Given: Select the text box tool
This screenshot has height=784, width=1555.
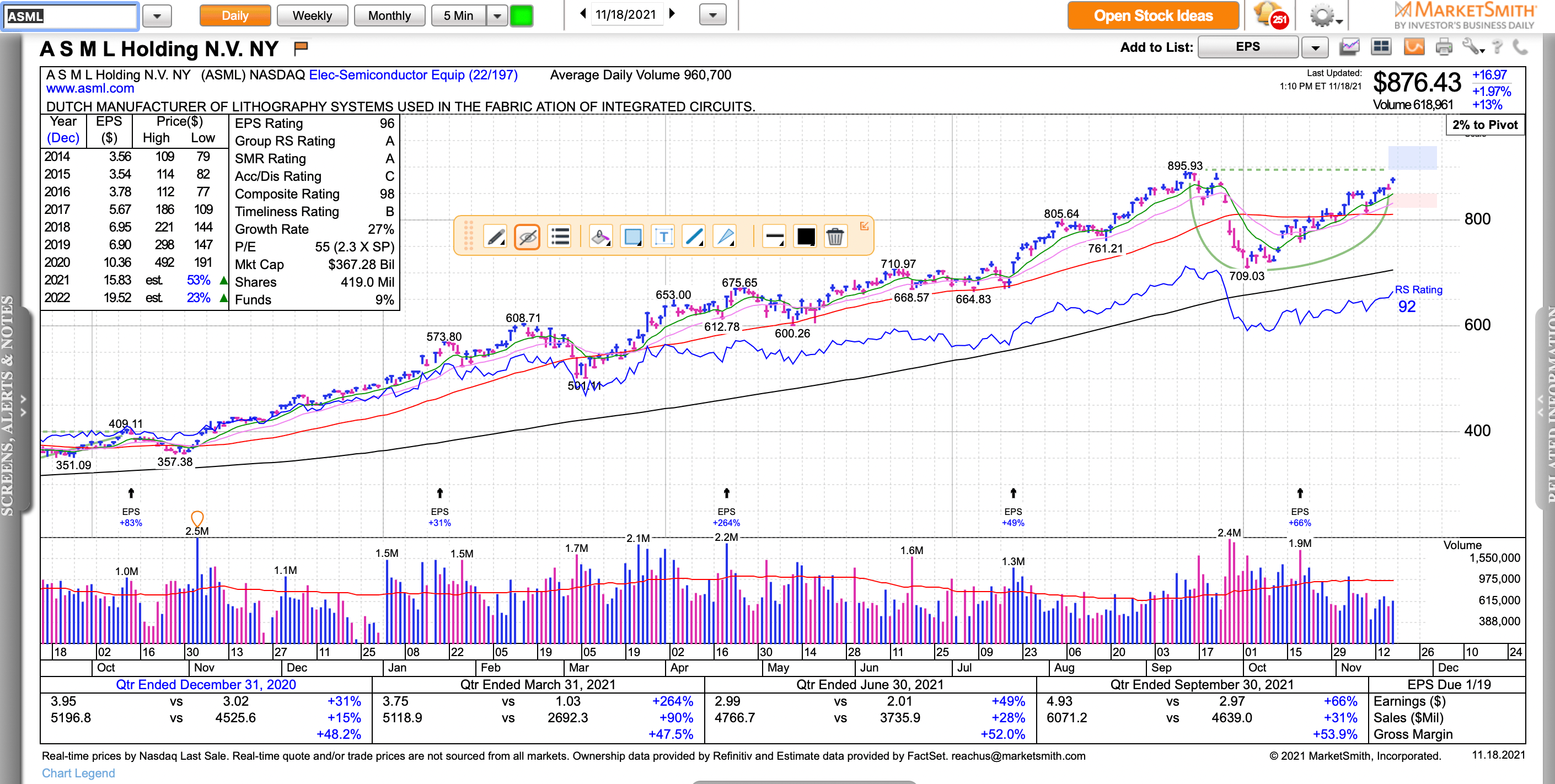Looking at the screenshot, I should pos(663,237).
